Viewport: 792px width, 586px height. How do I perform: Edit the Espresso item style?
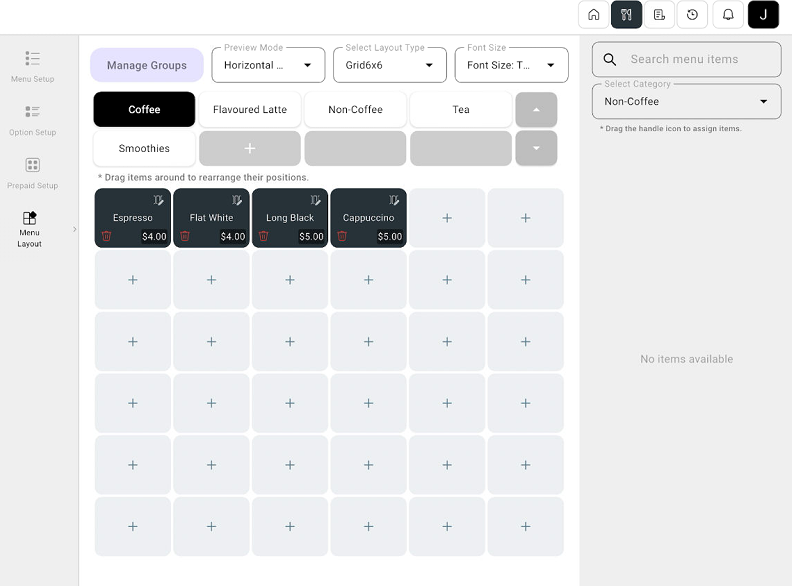pyautogui.click(x=158, y=200)
